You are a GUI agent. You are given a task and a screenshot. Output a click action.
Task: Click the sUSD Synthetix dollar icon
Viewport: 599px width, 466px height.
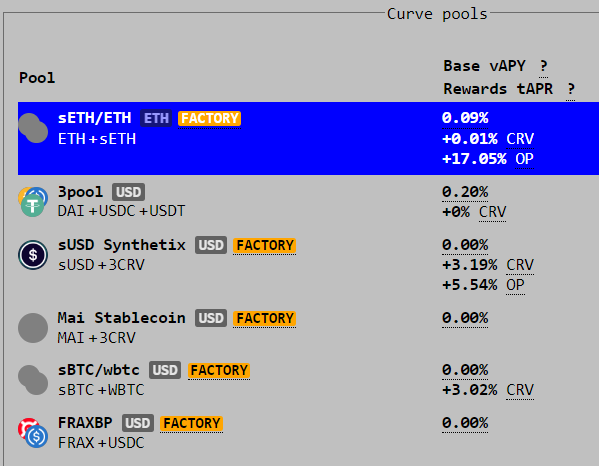tap(33, 255)
